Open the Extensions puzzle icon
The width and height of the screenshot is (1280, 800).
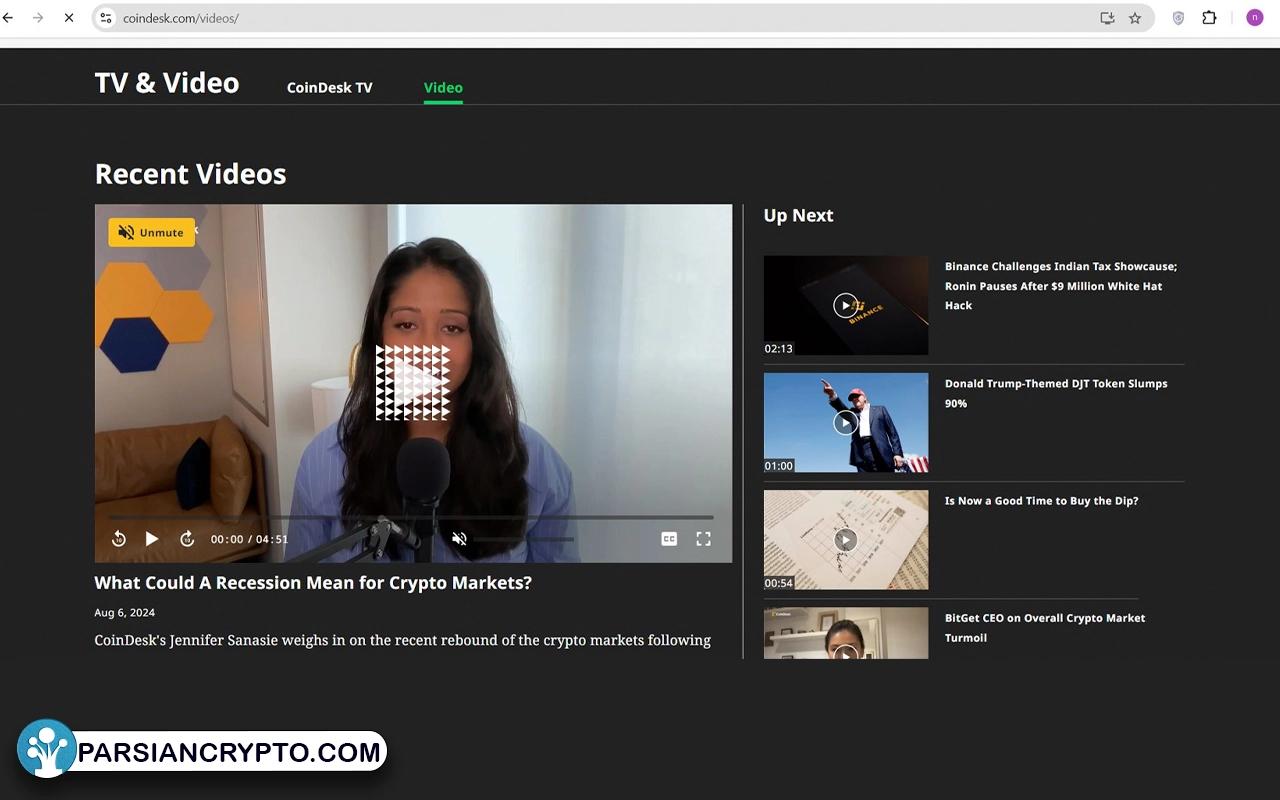tap(1209, 18)
